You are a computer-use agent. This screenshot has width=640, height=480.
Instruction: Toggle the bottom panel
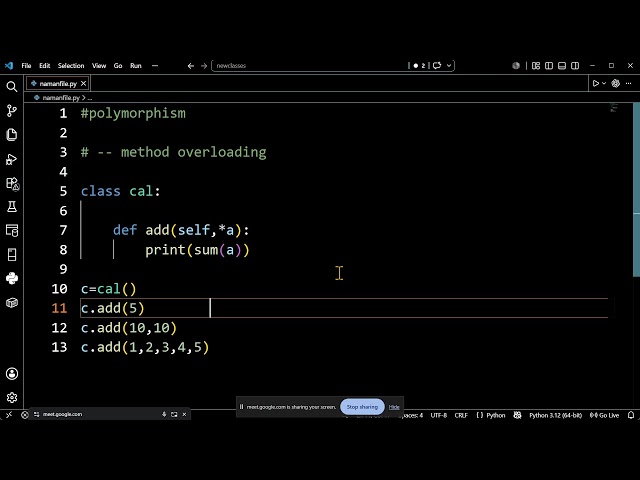coord(562,65)
